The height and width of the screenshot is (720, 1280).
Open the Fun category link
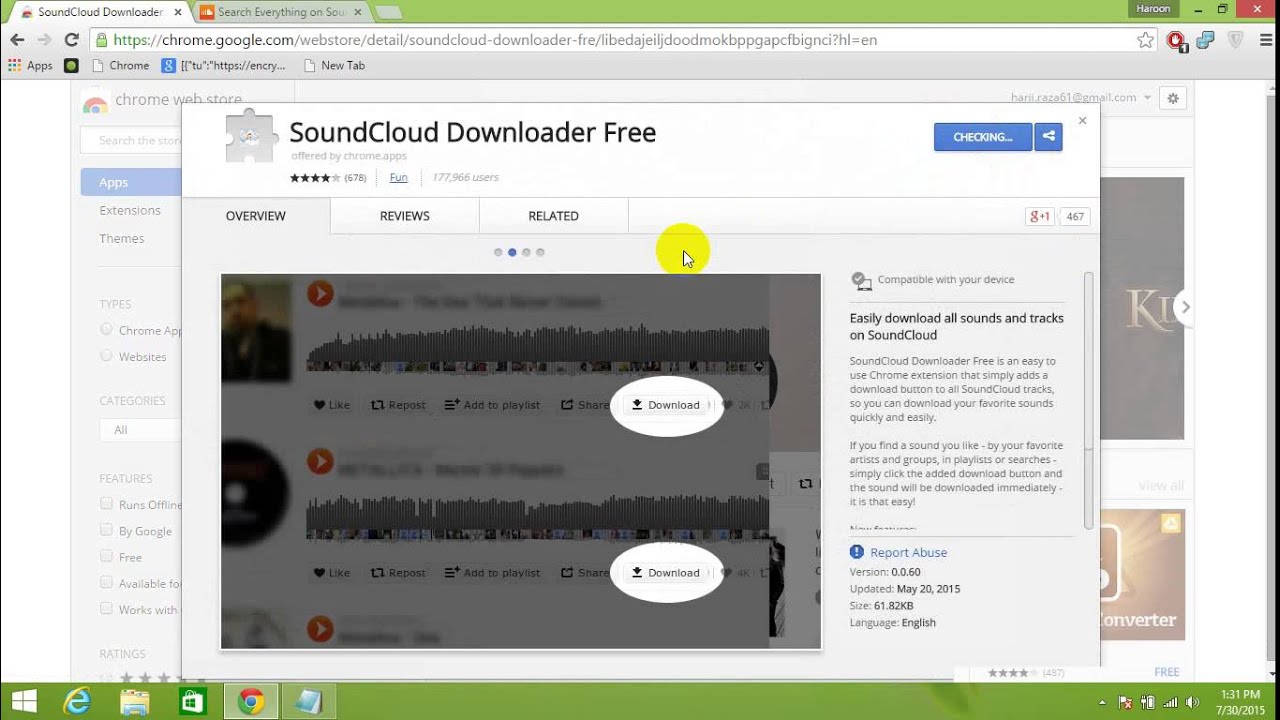[x=398, y=177]
